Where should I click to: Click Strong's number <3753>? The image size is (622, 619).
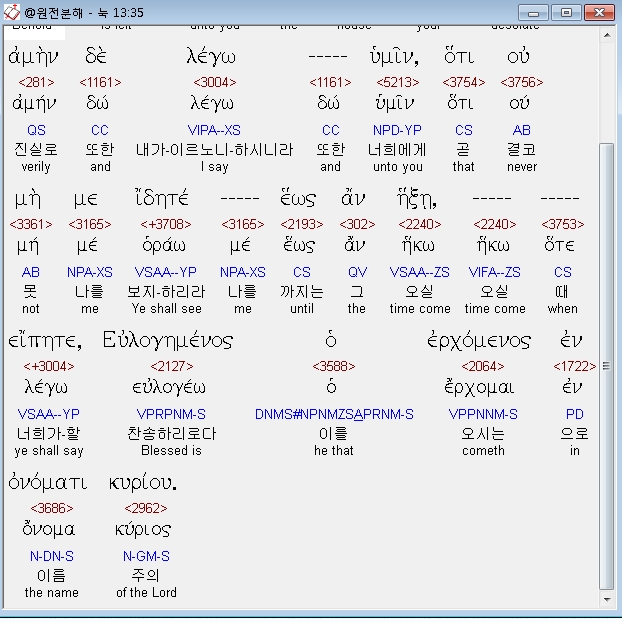tap(562, 224)
